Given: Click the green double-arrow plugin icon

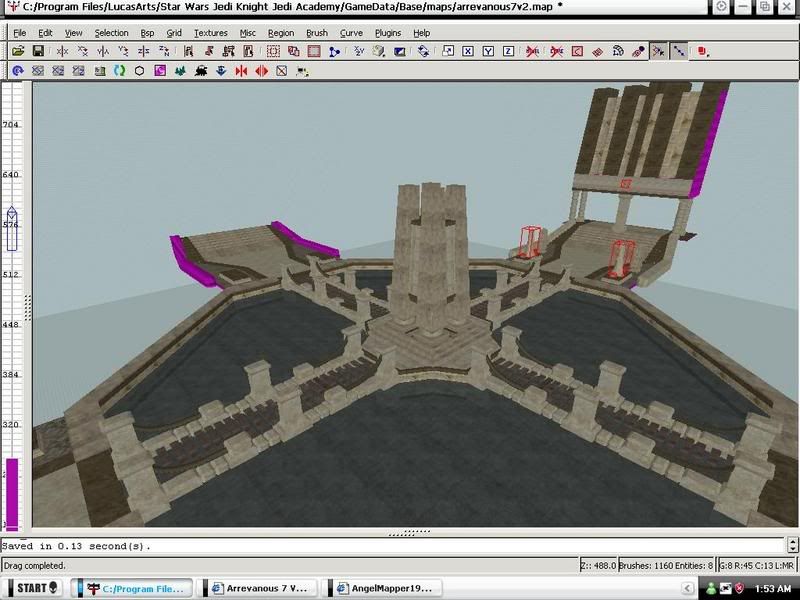Looking at the screenshot, I should click(119, 71).
